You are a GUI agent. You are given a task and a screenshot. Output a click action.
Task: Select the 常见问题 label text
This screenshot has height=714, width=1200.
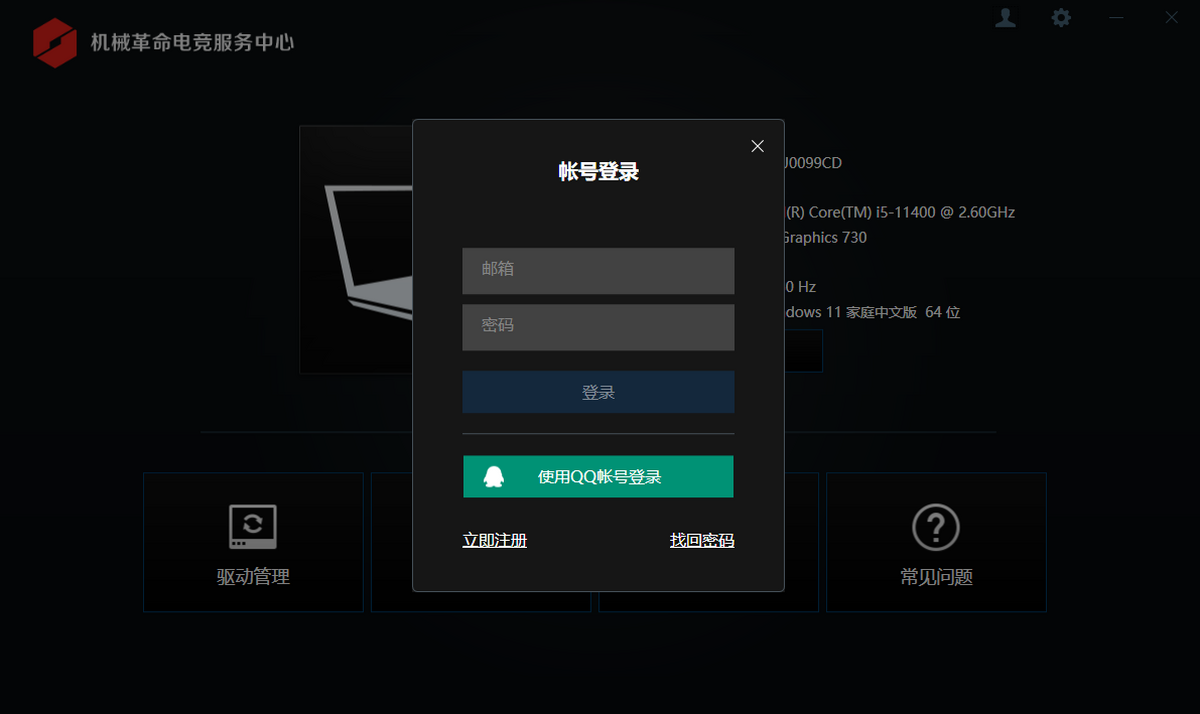(936, 577)
